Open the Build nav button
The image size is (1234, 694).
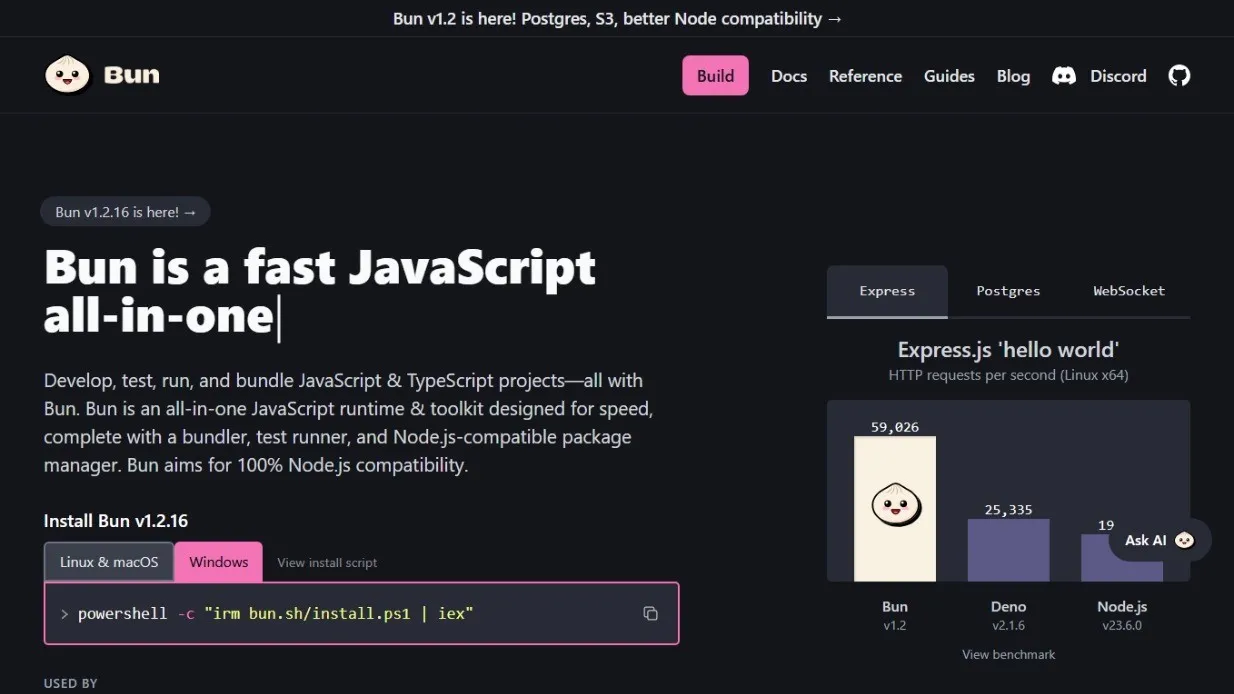point(715,76)
